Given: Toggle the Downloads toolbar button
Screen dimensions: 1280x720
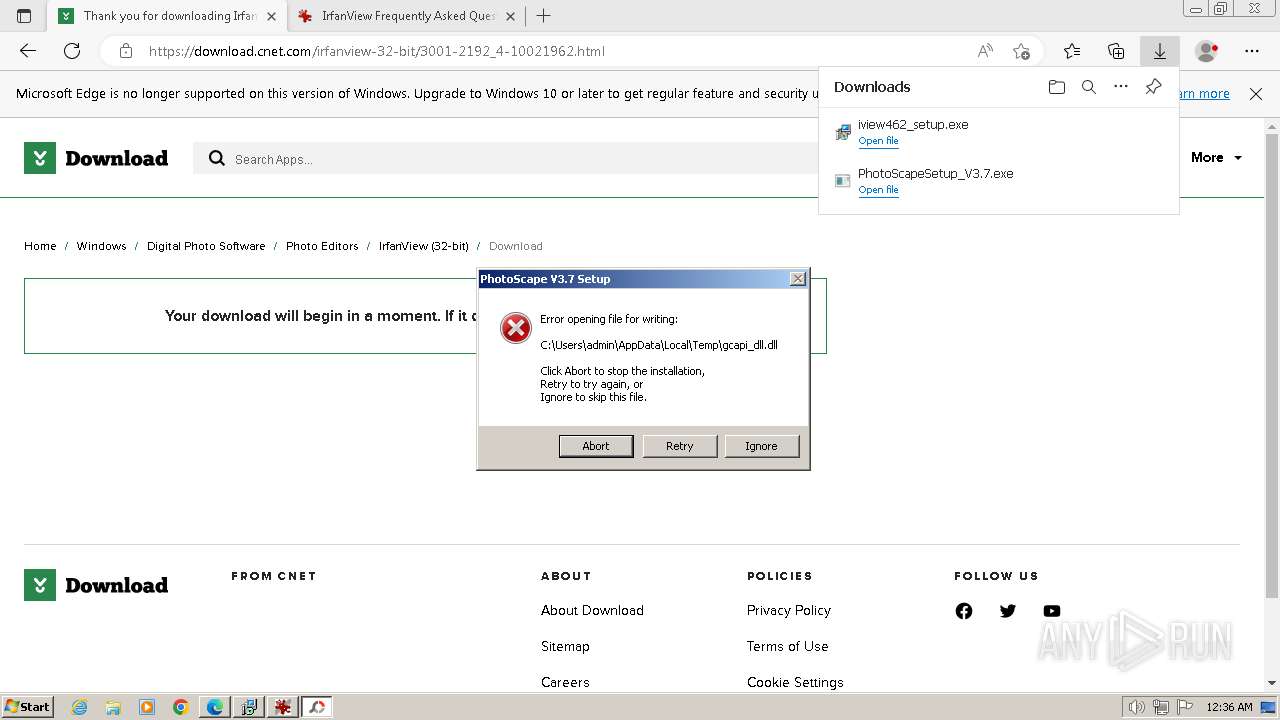Looking at the screenshot, I should [1160, 51].
